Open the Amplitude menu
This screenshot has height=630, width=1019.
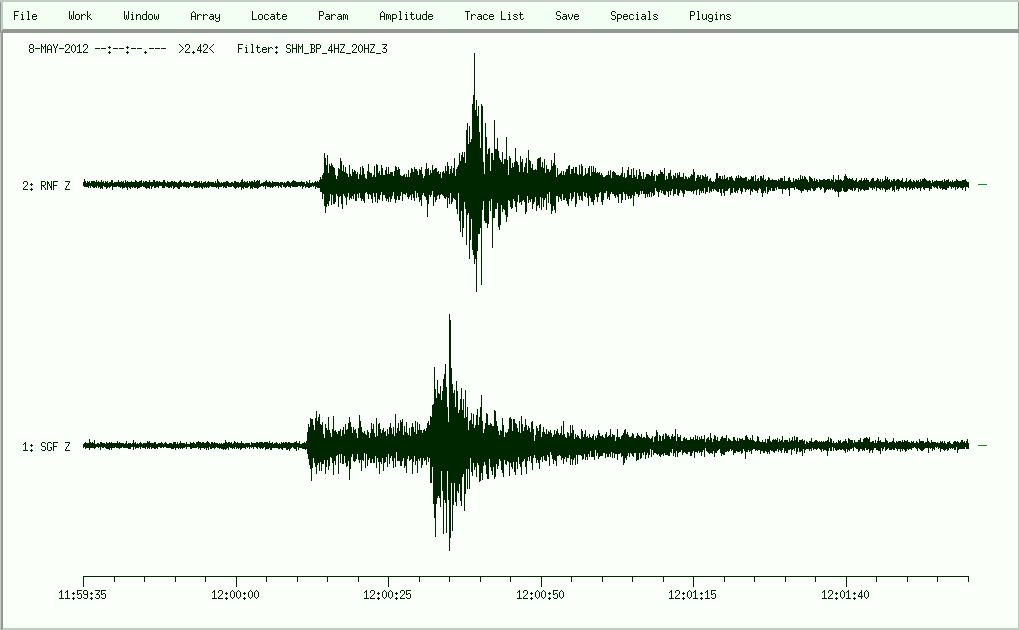click(x=406, y=16)
